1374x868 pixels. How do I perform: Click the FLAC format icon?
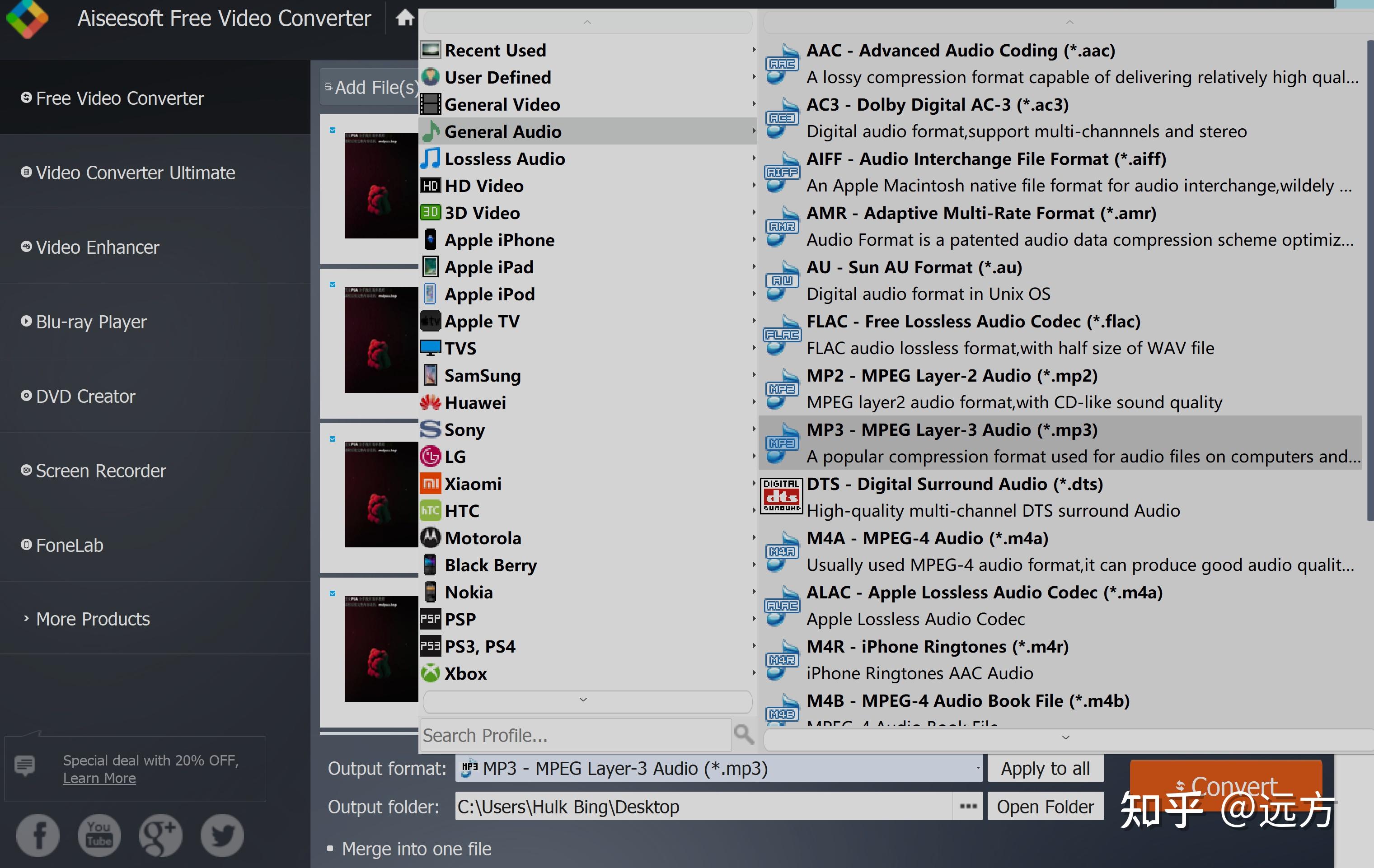pos(782,334)
